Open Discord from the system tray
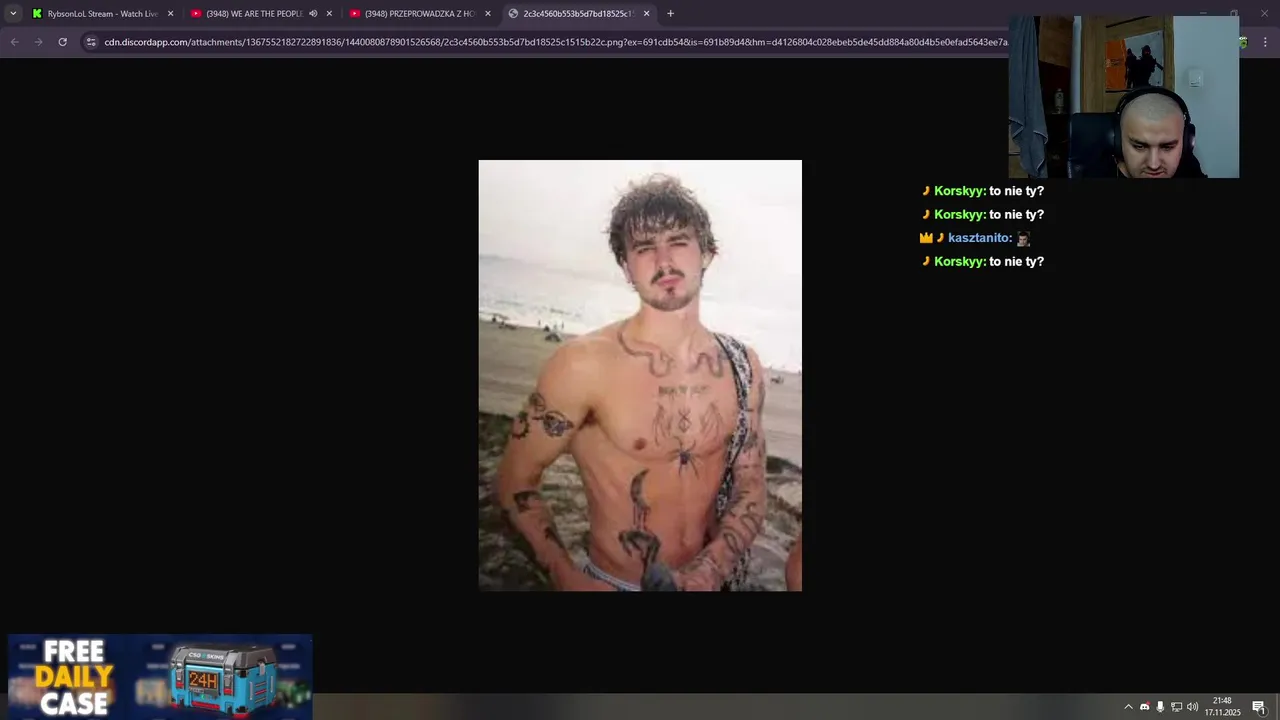The image size is (1280, 720). [1145, 707]
